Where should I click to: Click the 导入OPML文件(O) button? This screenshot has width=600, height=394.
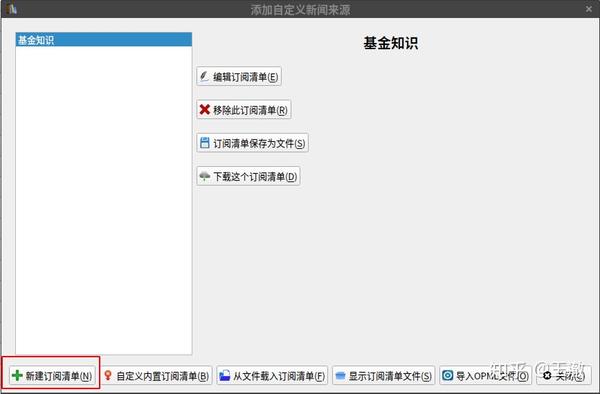[486, 376]
